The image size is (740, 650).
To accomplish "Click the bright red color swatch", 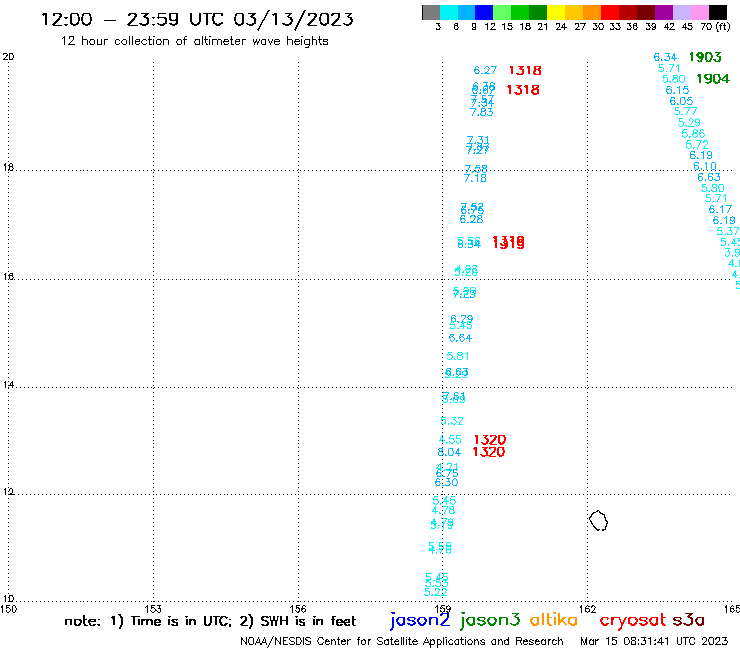I will click(610, 12).
